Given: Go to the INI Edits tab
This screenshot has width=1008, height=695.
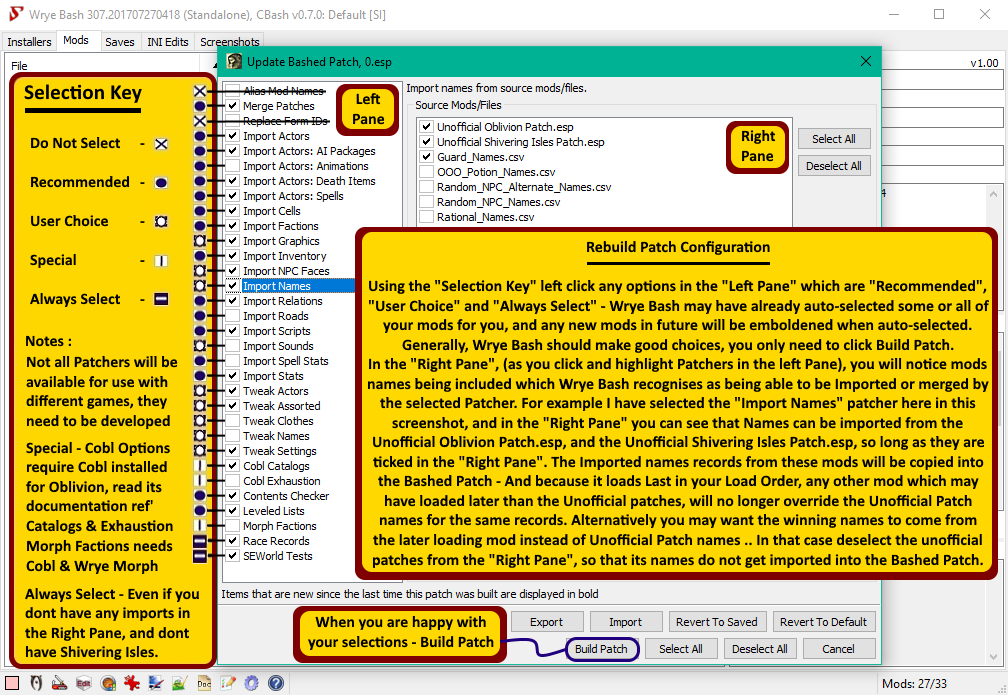Looking at the screenshot, I should [167, 42].
